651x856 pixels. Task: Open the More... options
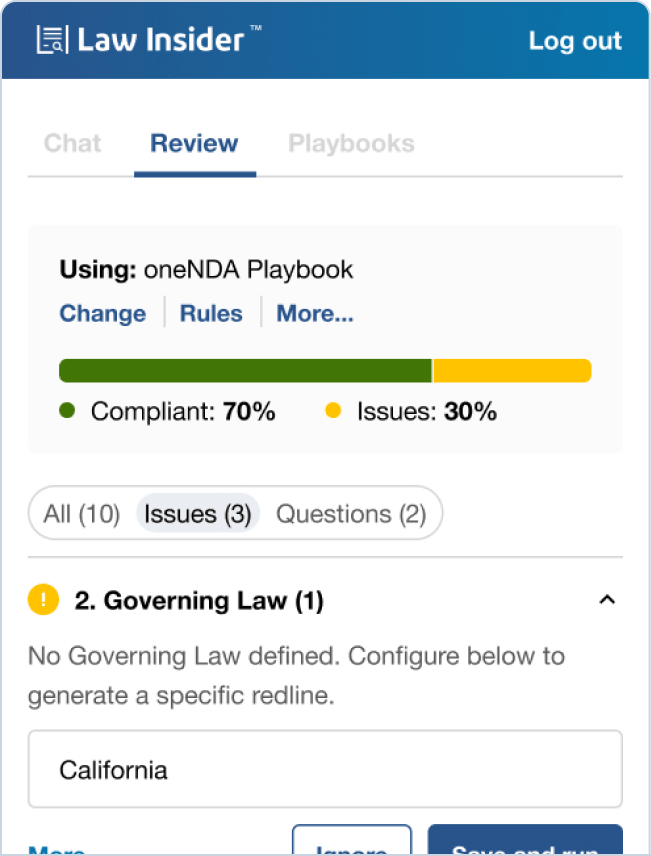(x=314, y=313)
